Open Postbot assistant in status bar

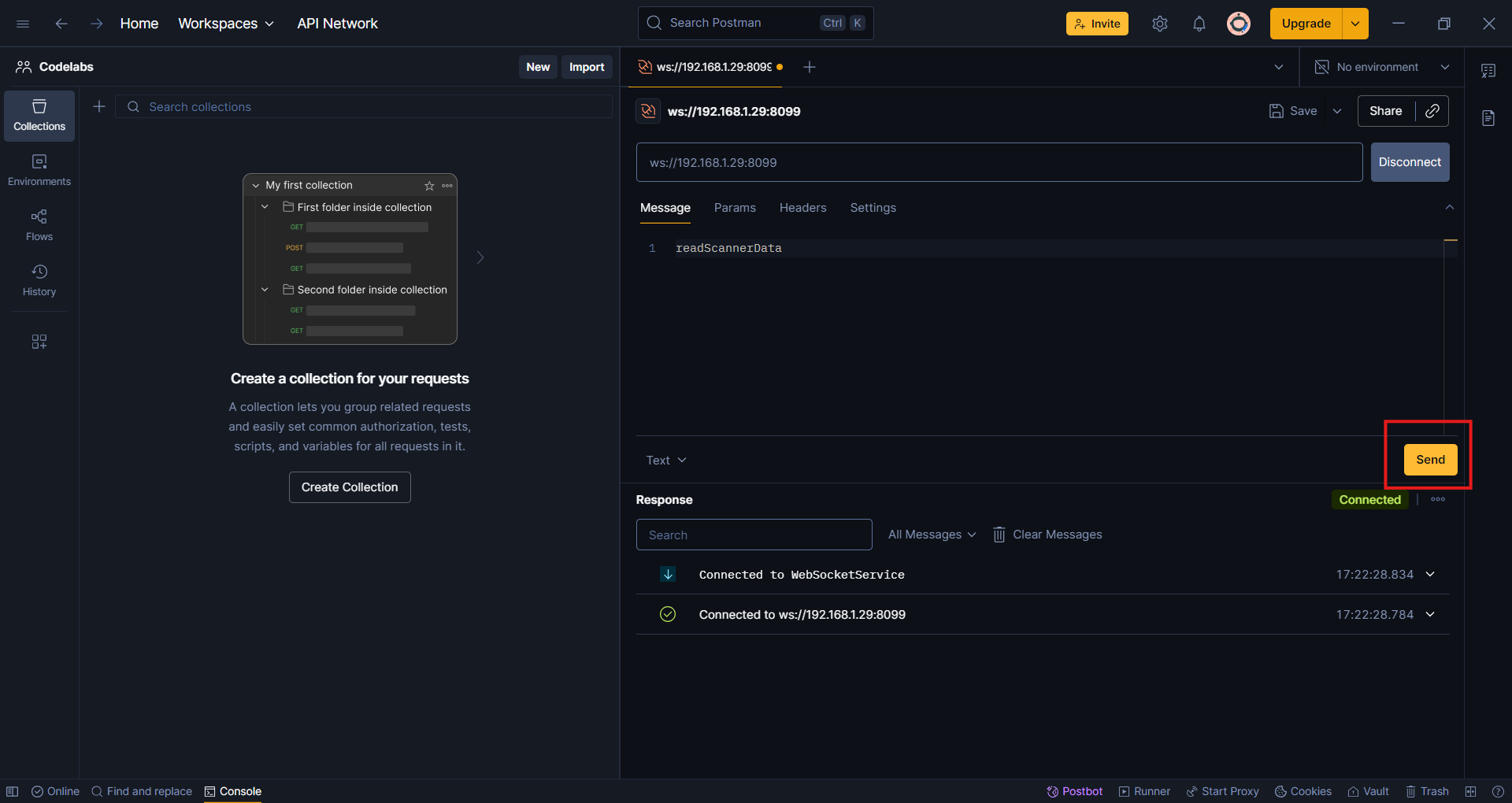click(1074, 791)
